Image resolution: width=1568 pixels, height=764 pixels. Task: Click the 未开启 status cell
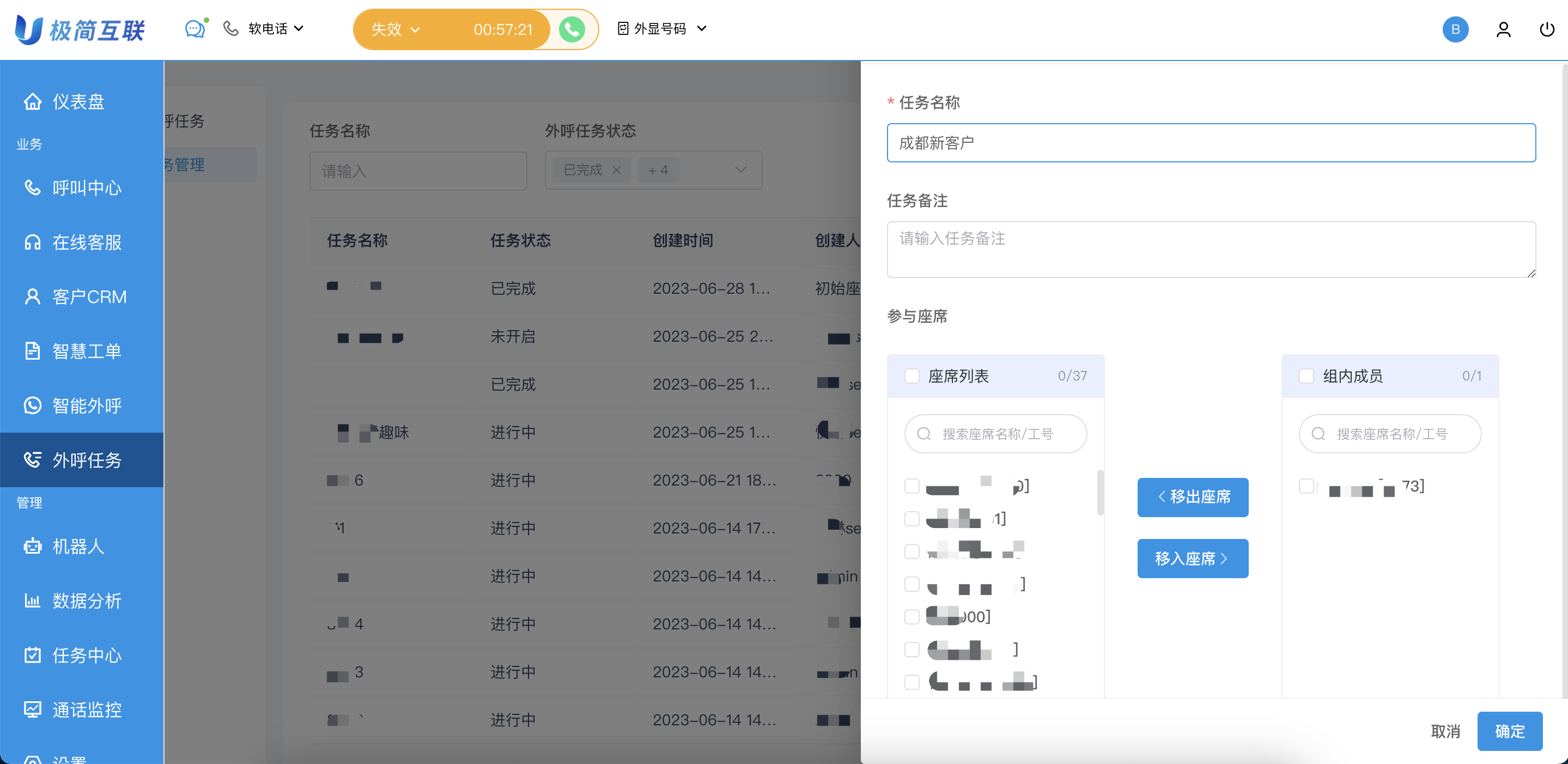(x=513, y=336)
